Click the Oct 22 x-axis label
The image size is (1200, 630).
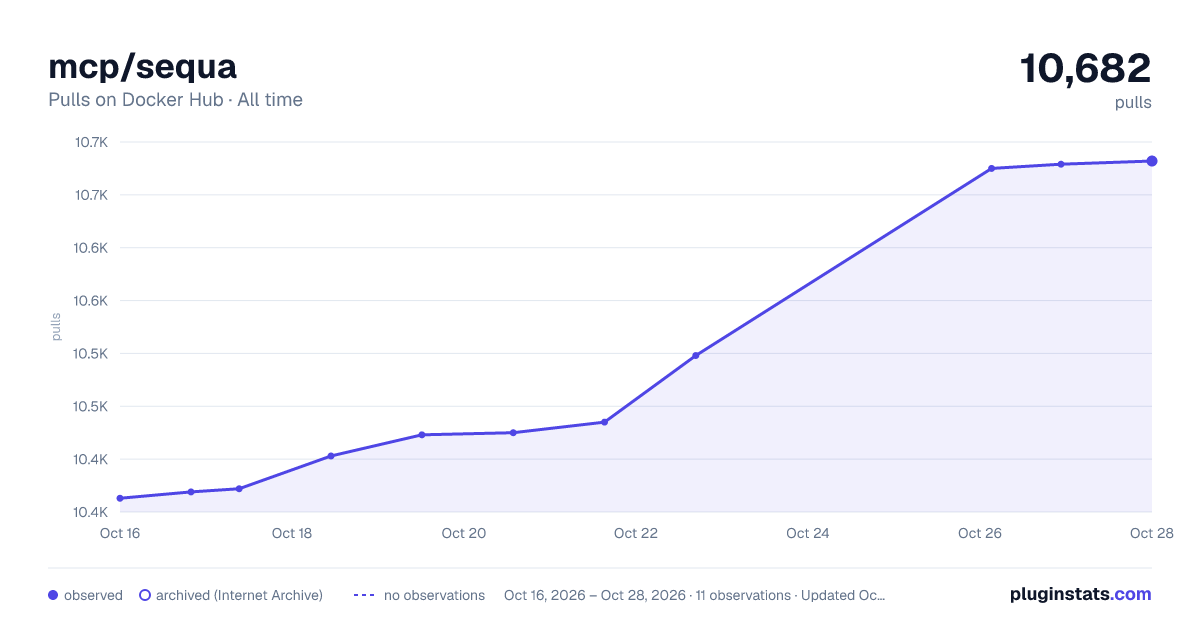(x=636, y=533)
